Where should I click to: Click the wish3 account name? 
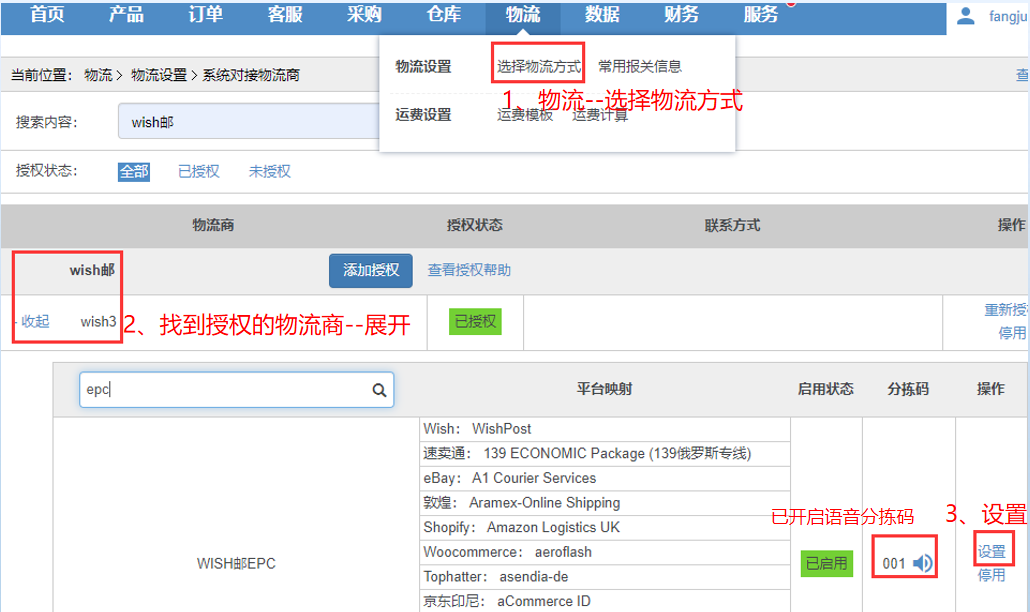click(99, 322)
